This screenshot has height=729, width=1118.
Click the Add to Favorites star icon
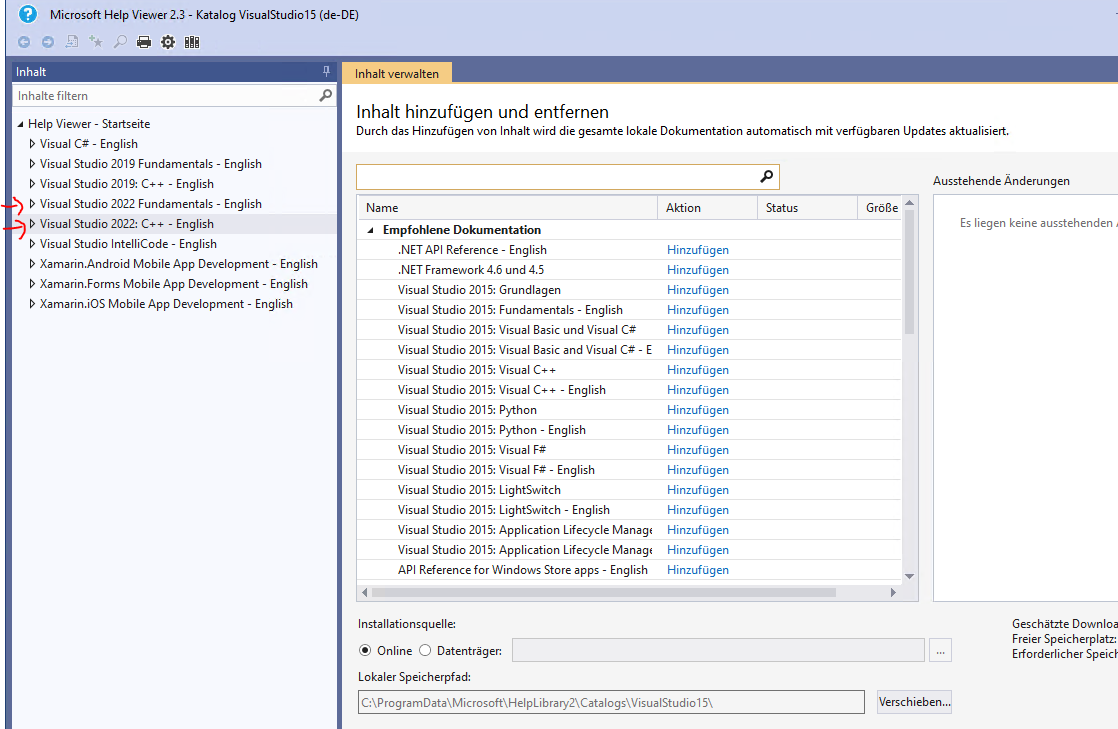coord(96,42)
